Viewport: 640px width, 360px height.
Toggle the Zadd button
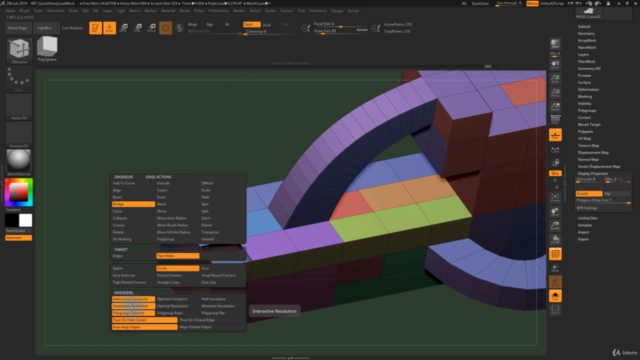tap(251, 24)
